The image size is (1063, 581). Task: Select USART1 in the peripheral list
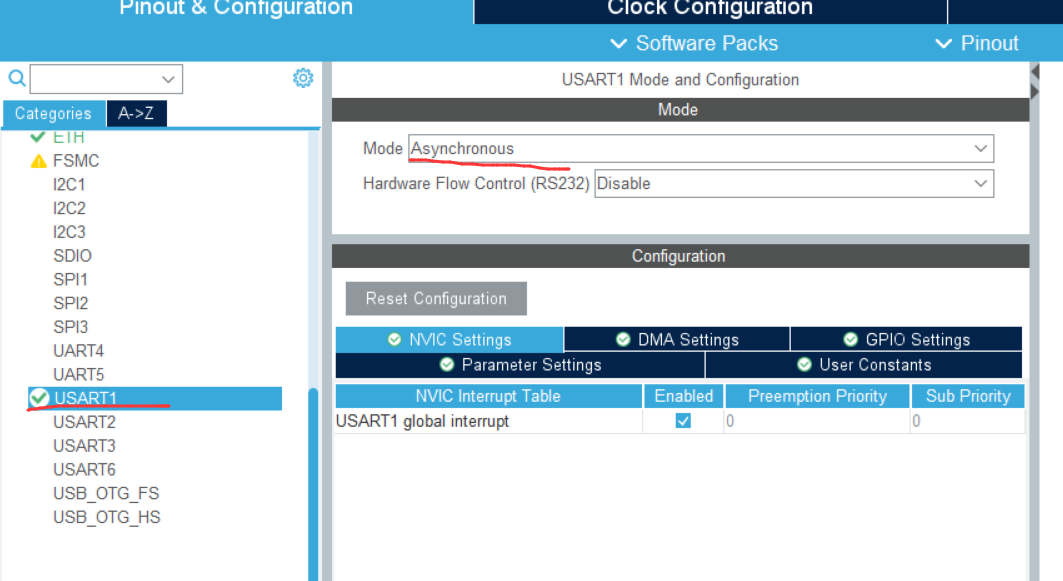(x=155, y=398)
